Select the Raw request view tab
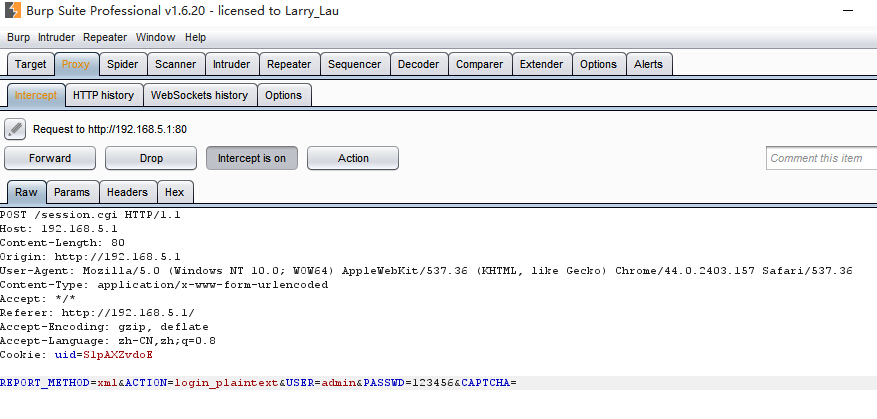 coord(26,192)
